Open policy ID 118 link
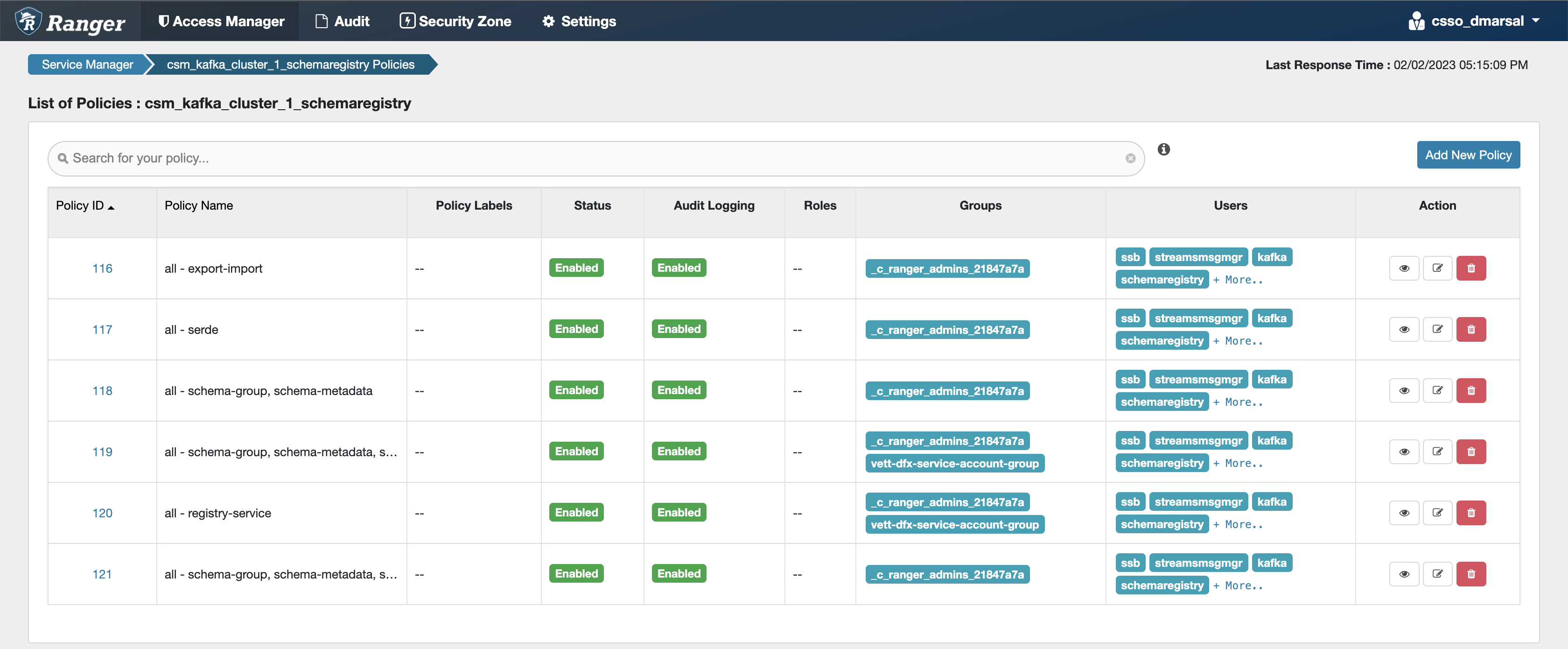 pos(102,391)
